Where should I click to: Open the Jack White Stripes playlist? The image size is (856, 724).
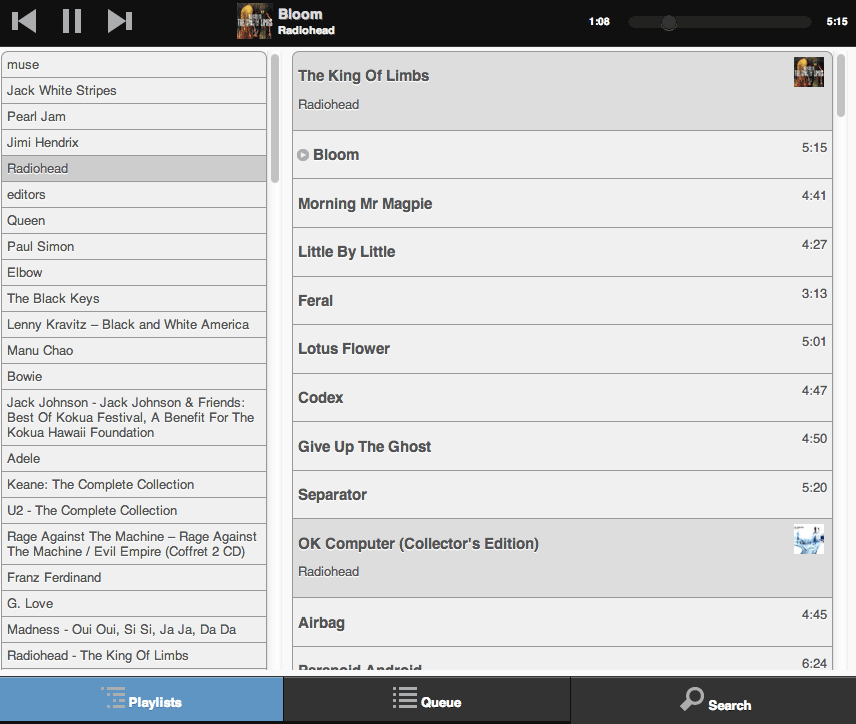(x=134, y=91)
